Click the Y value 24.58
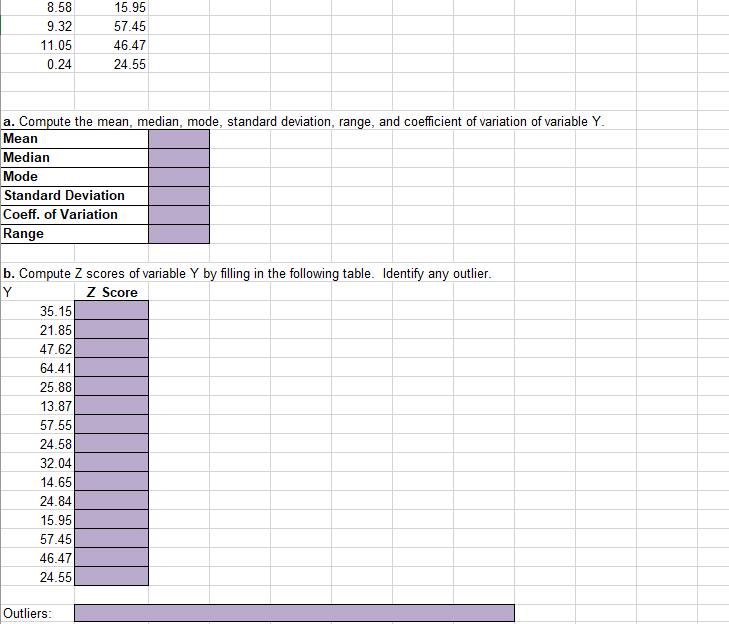 coord(56,445)
